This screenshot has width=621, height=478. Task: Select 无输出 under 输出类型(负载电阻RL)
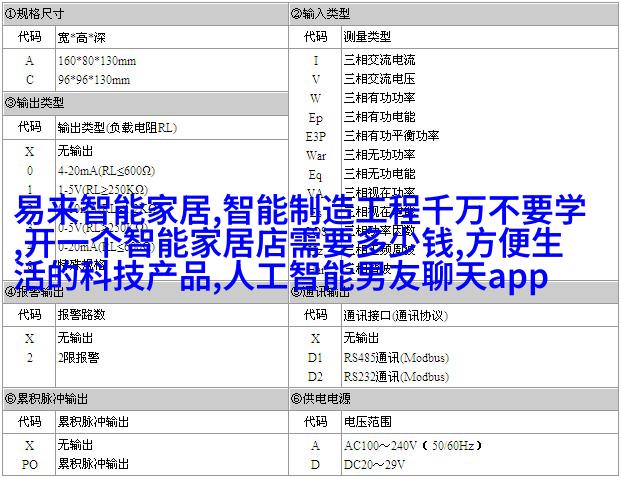75,151
